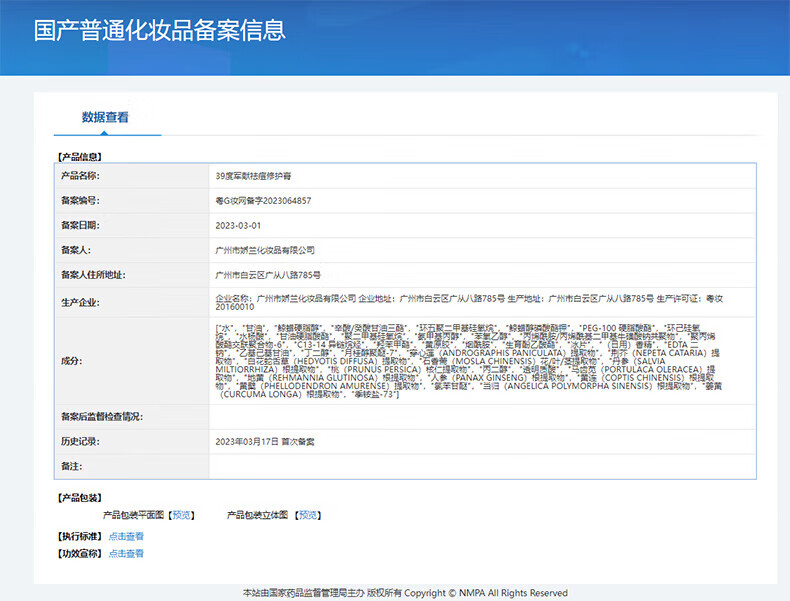Click the 备案人 label
The width and height of the screenshot is (790, 601).
coord(76,250)
